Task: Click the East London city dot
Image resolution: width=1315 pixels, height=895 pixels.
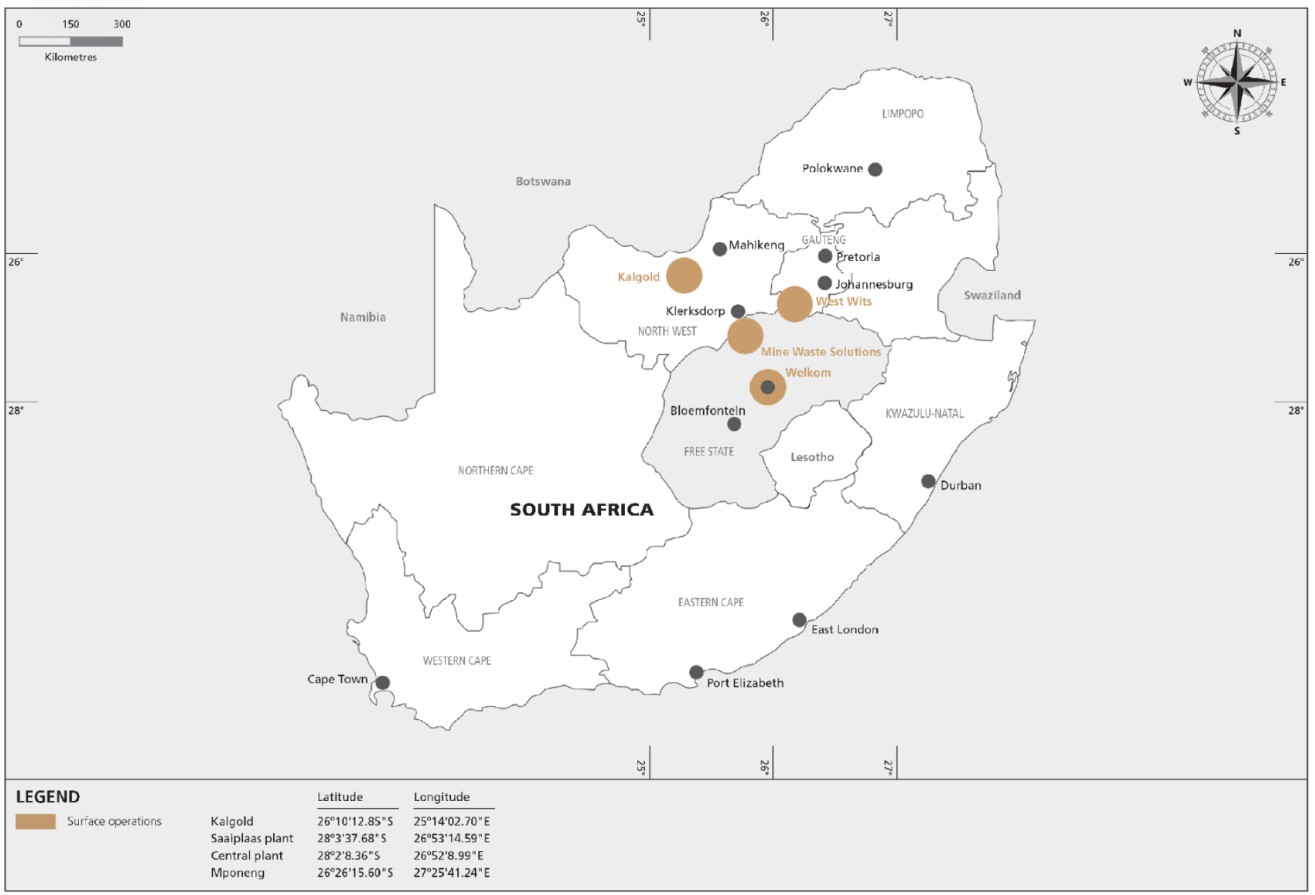Action: [x=799, y=620]
